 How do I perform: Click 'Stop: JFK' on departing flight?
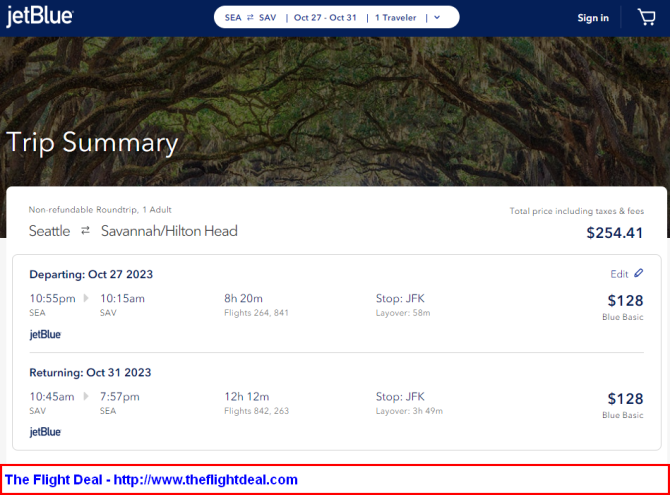400,298
